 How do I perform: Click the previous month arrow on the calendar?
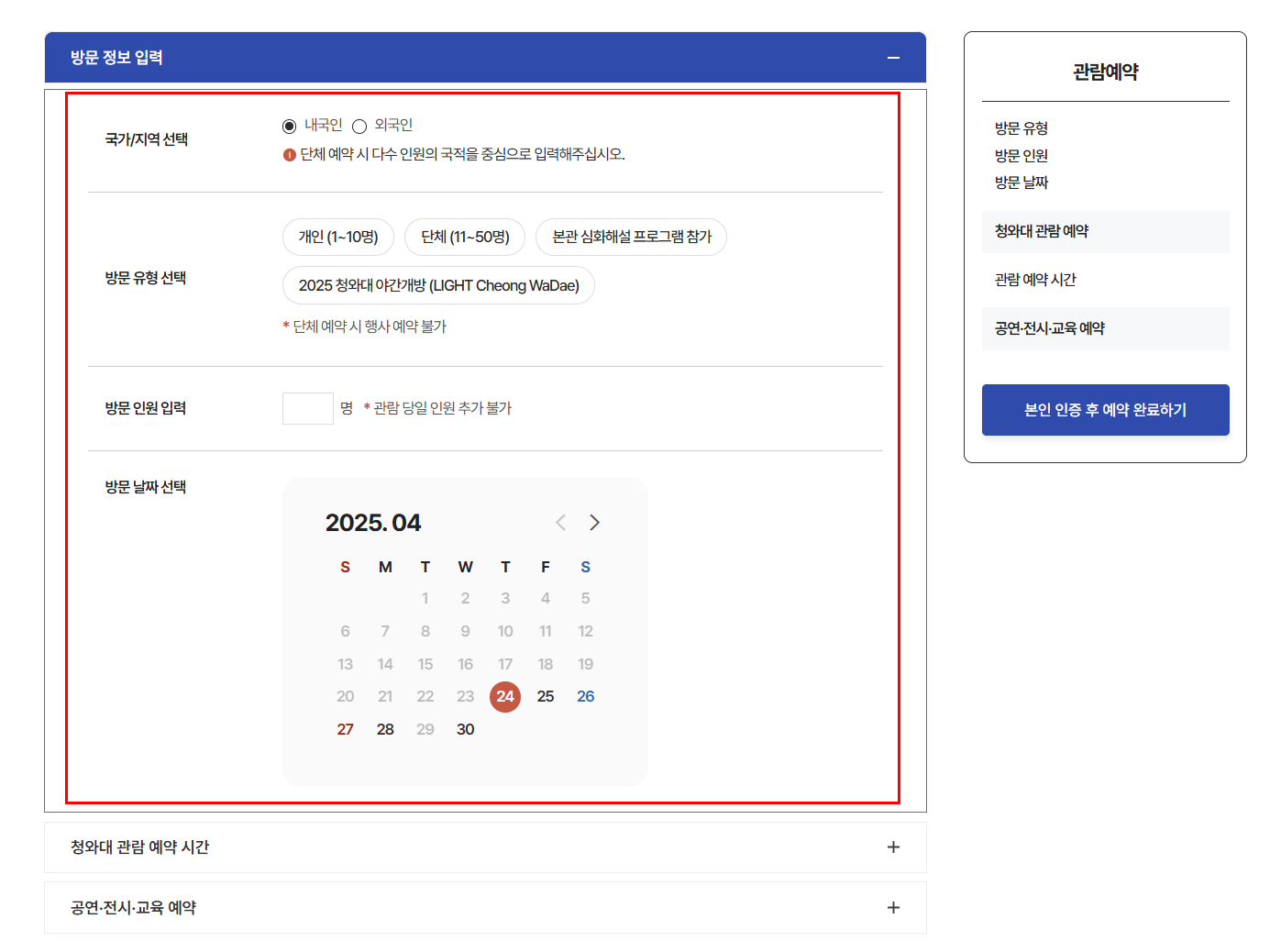point(560,522)
